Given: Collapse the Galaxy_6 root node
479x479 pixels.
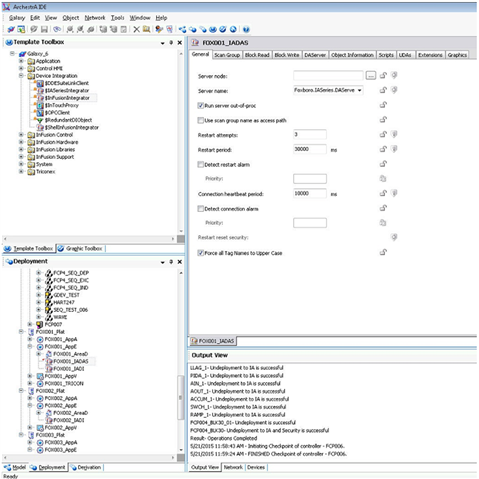Looking at the screenshot, I should tap(12, 53).
